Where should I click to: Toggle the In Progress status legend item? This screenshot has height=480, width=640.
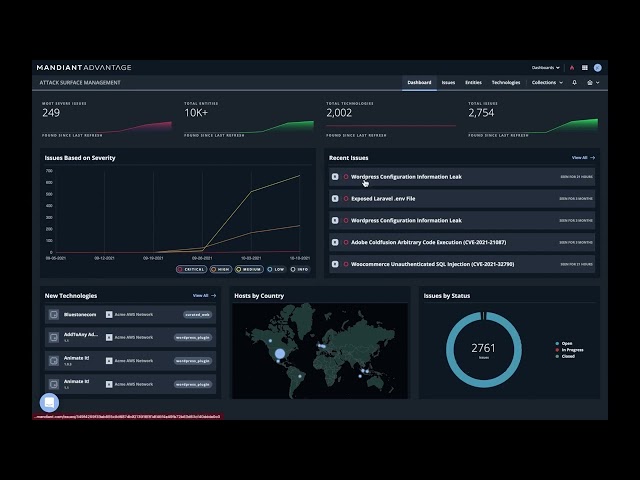(x=569, y=350)
